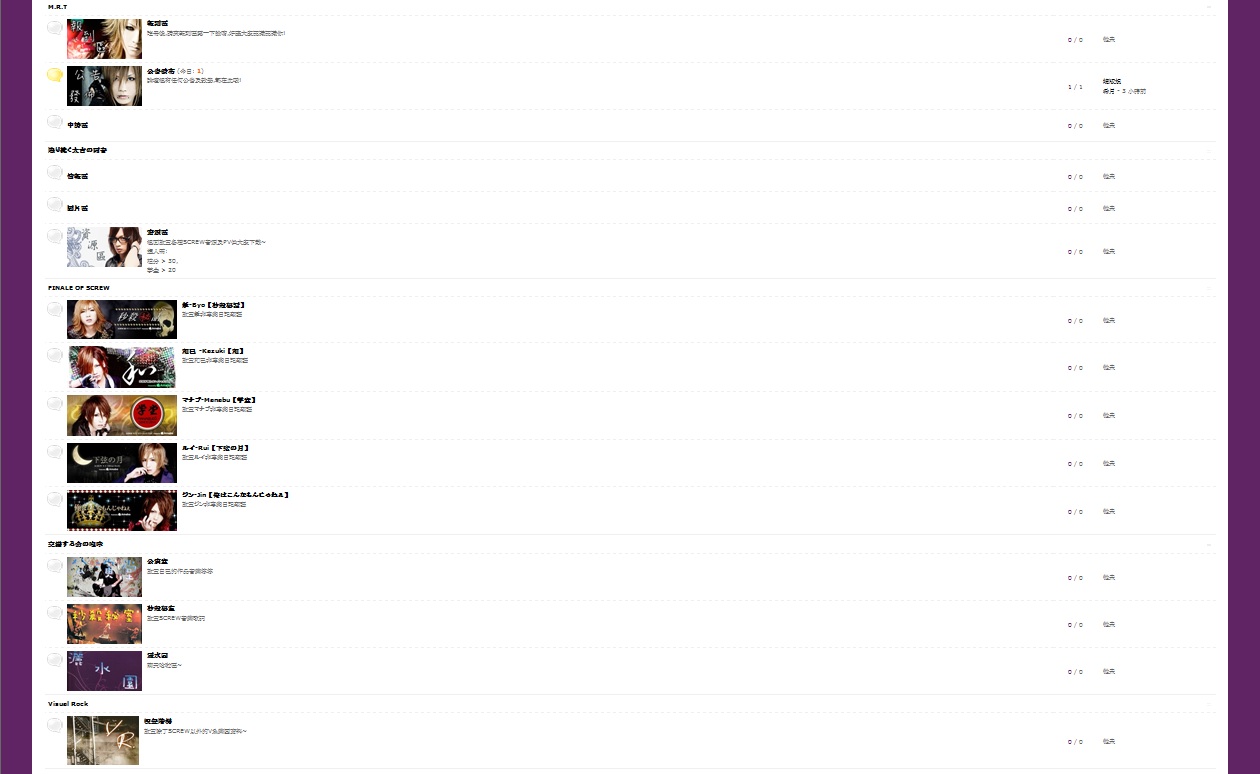Click the bubble icon beside Rui forum
This screenshot has width=1260, height=774.
click(55, 451)
